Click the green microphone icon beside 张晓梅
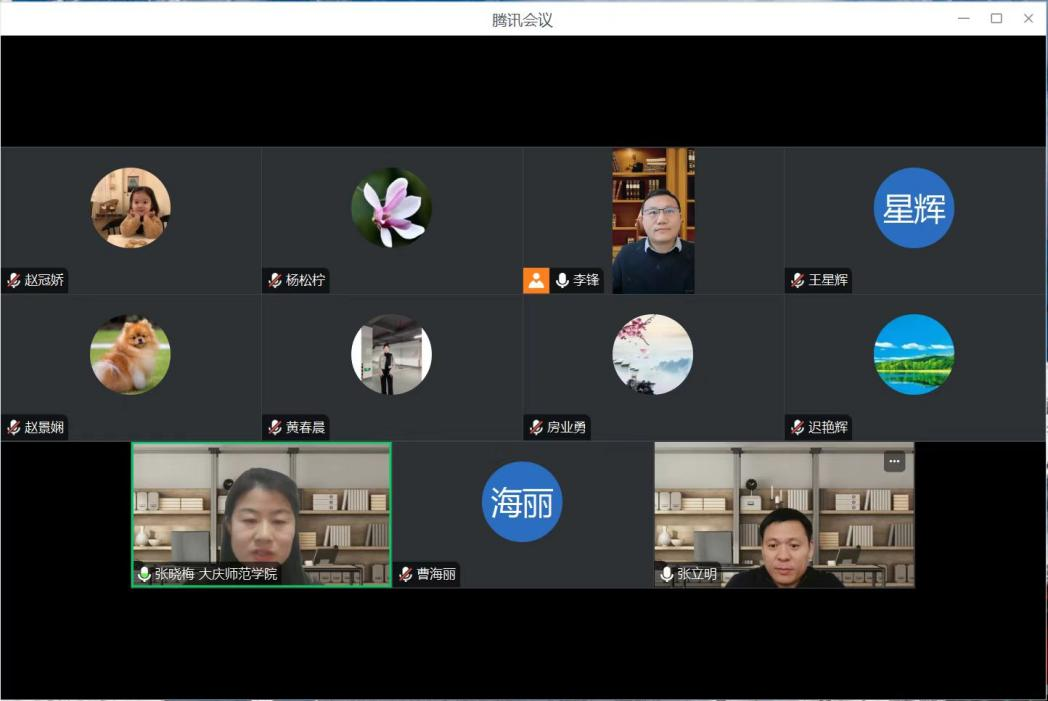 click(145, 574)
